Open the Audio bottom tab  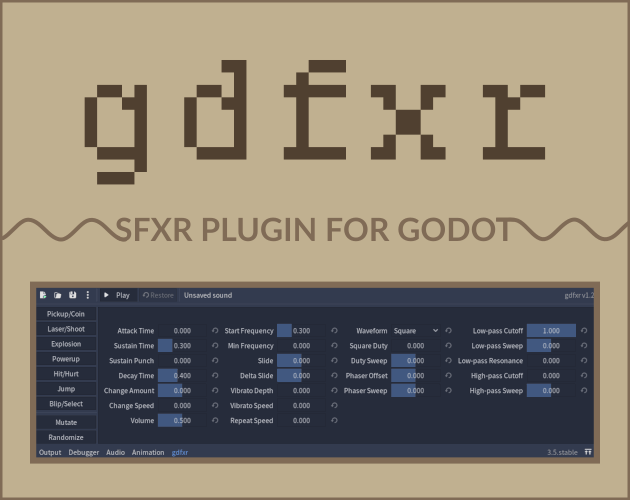(x=115, y=452)
